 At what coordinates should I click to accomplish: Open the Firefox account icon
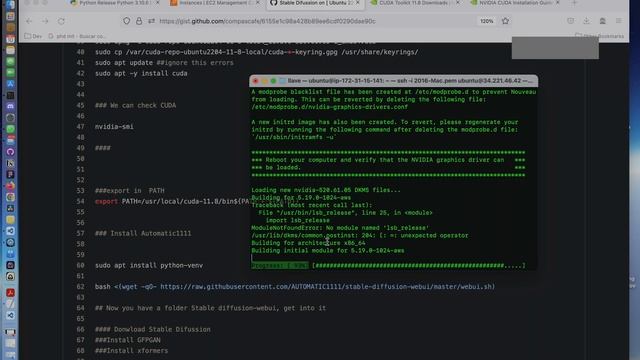[x=602, y=21]
